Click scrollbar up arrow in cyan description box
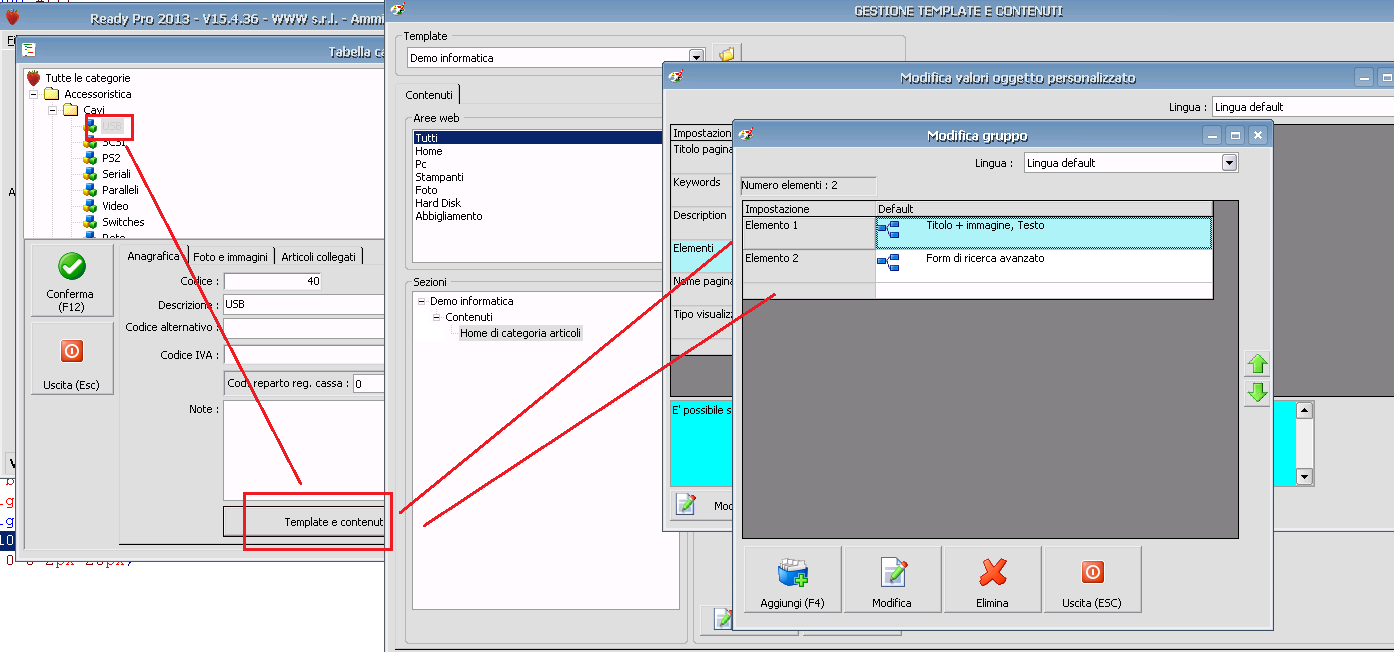This screenshot has height=652, width=1394. coord(1304,410)
